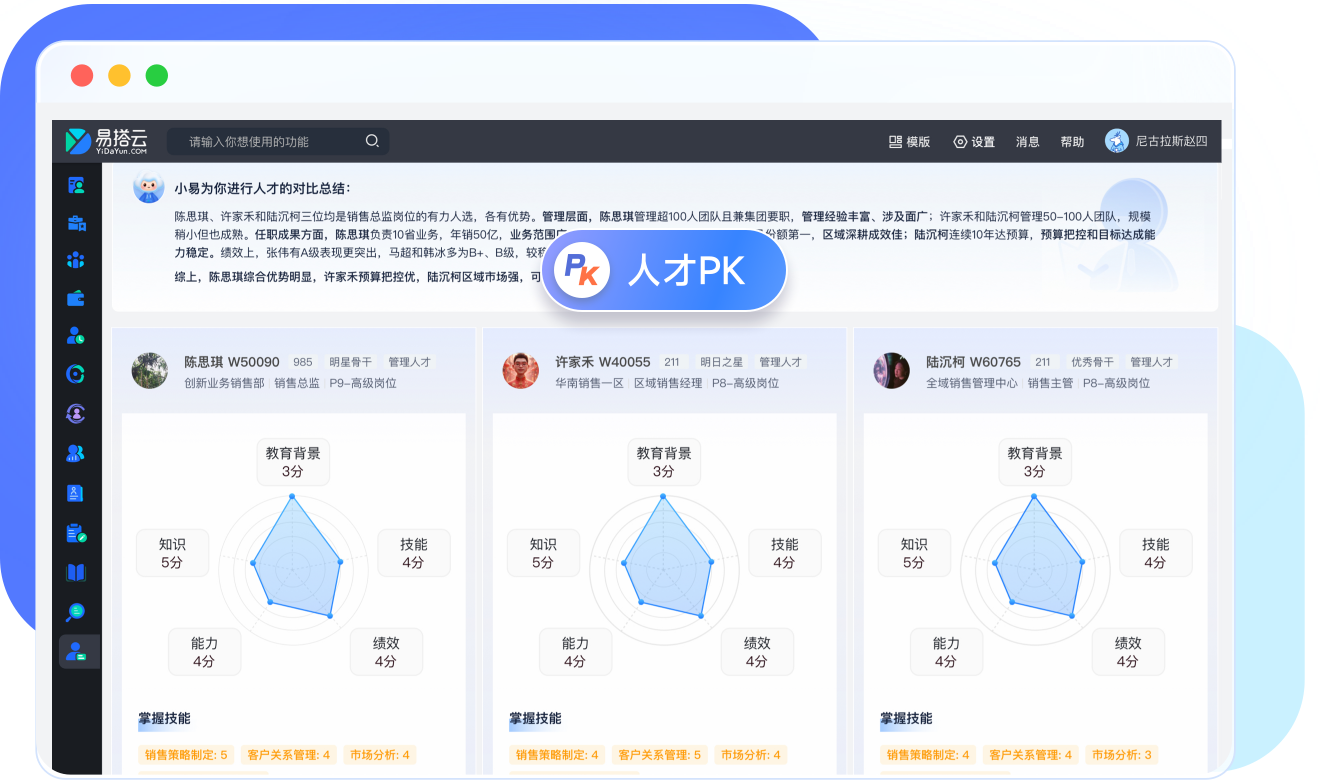This screenshot has width=1320, height=780.
Task: Select the wallet icon in sidebar
Action: (x=76, y=298)
